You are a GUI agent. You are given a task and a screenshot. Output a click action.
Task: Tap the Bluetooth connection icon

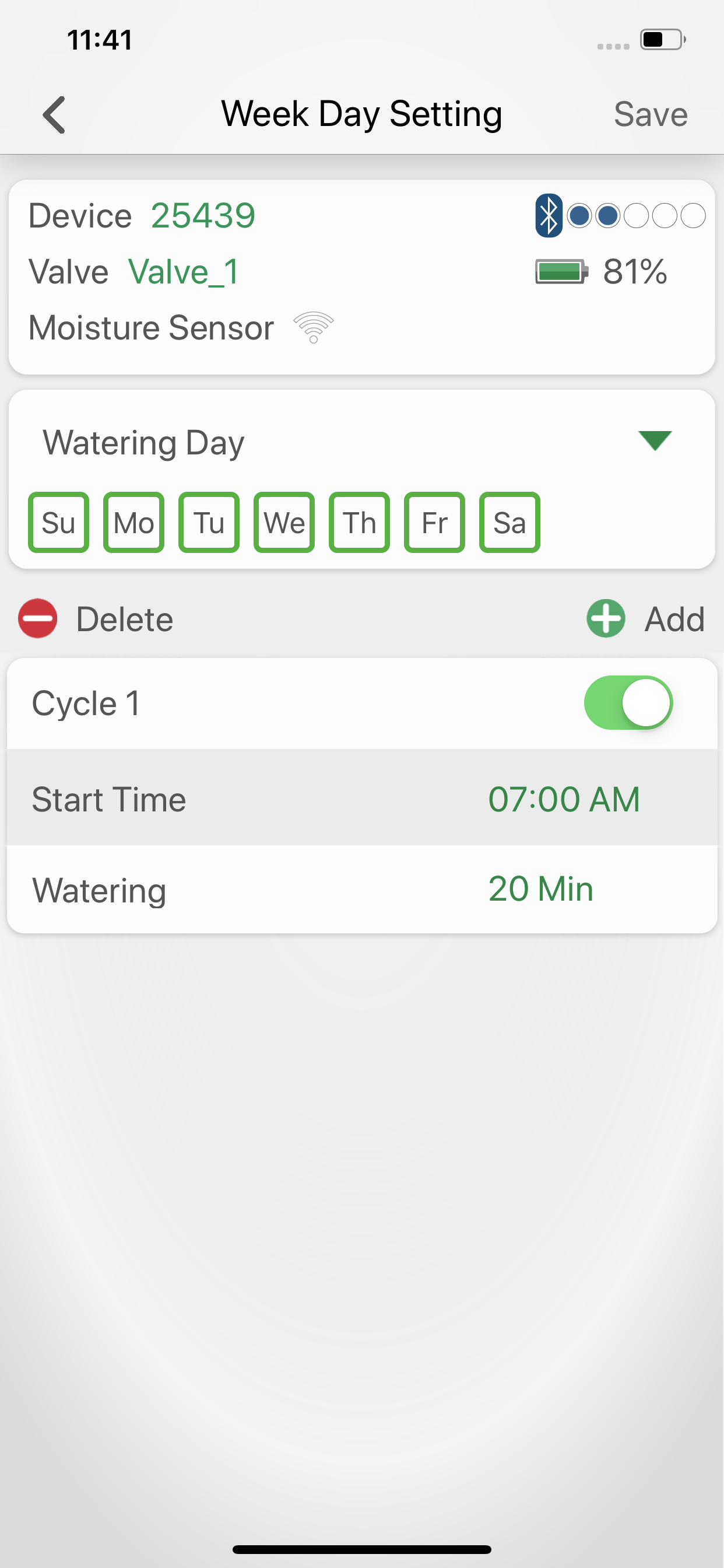click(548, 215)
